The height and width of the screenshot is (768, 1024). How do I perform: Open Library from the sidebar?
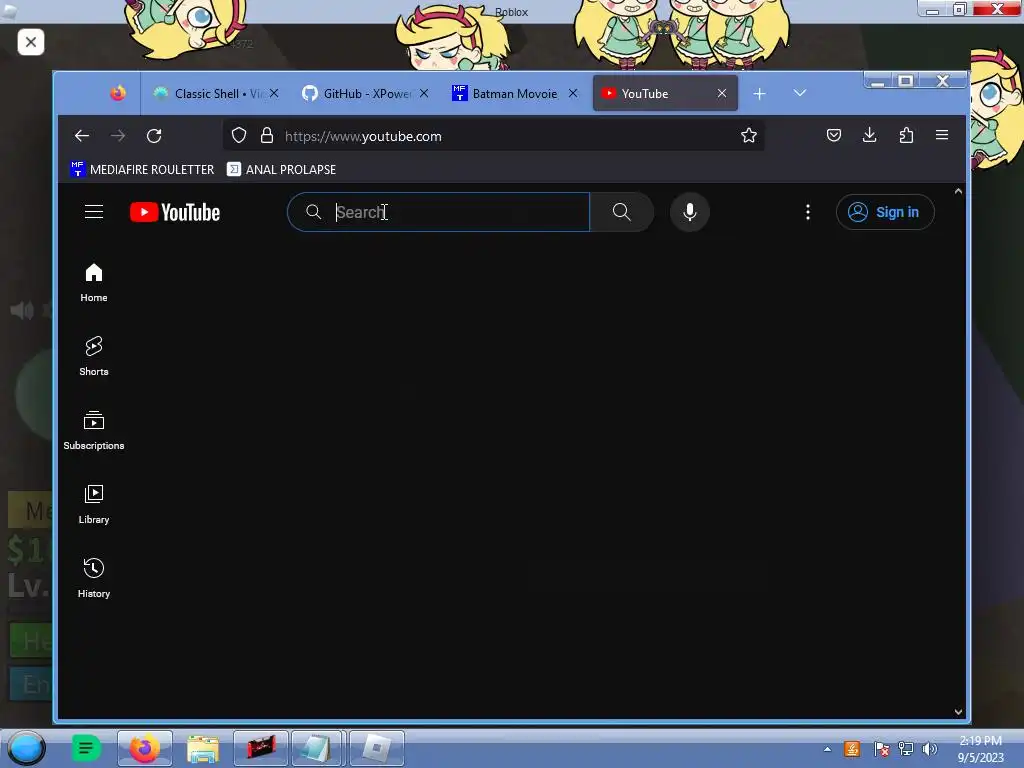94,504
